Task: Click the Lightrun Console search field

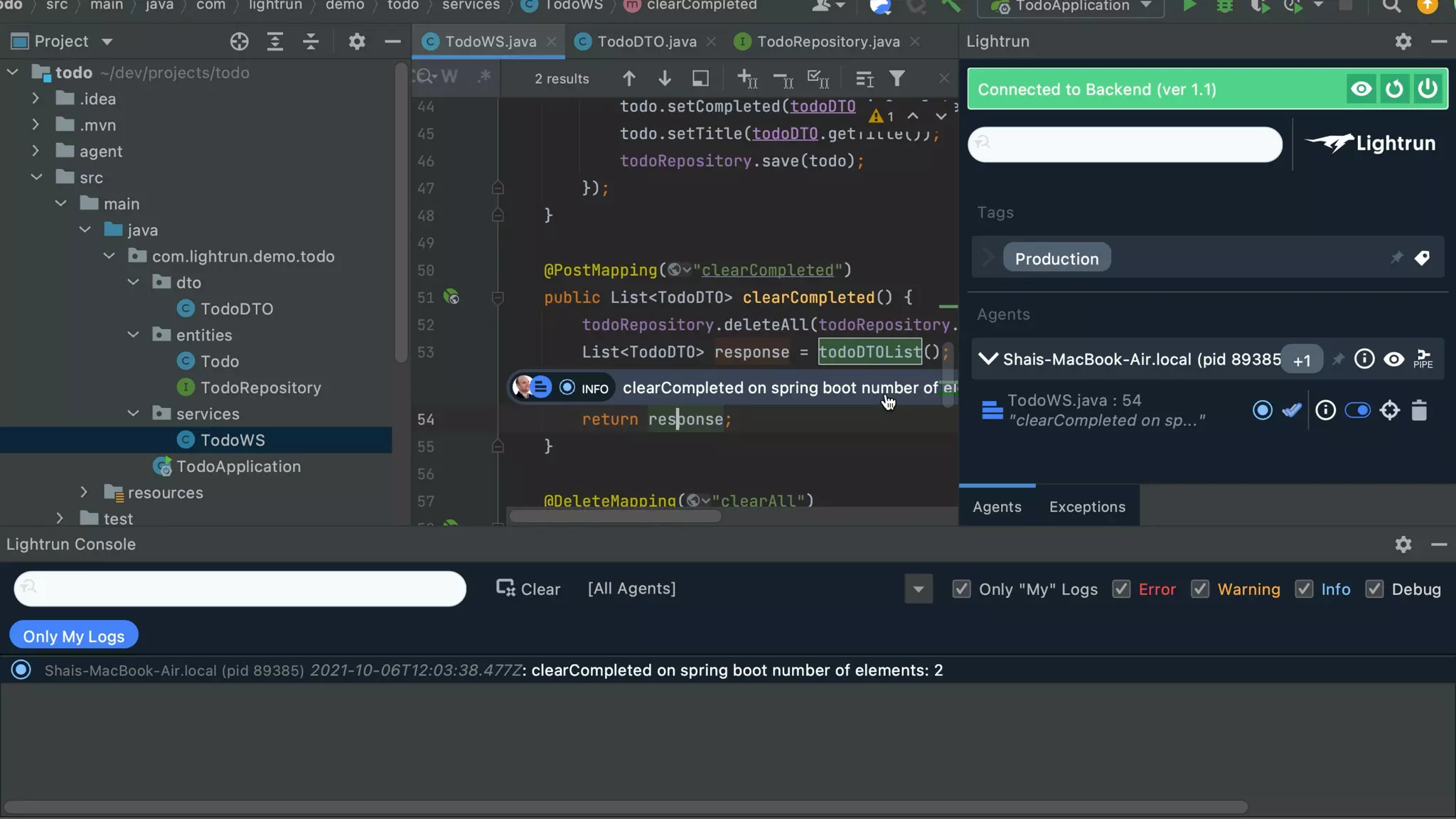Action: [x=240, y=589]
